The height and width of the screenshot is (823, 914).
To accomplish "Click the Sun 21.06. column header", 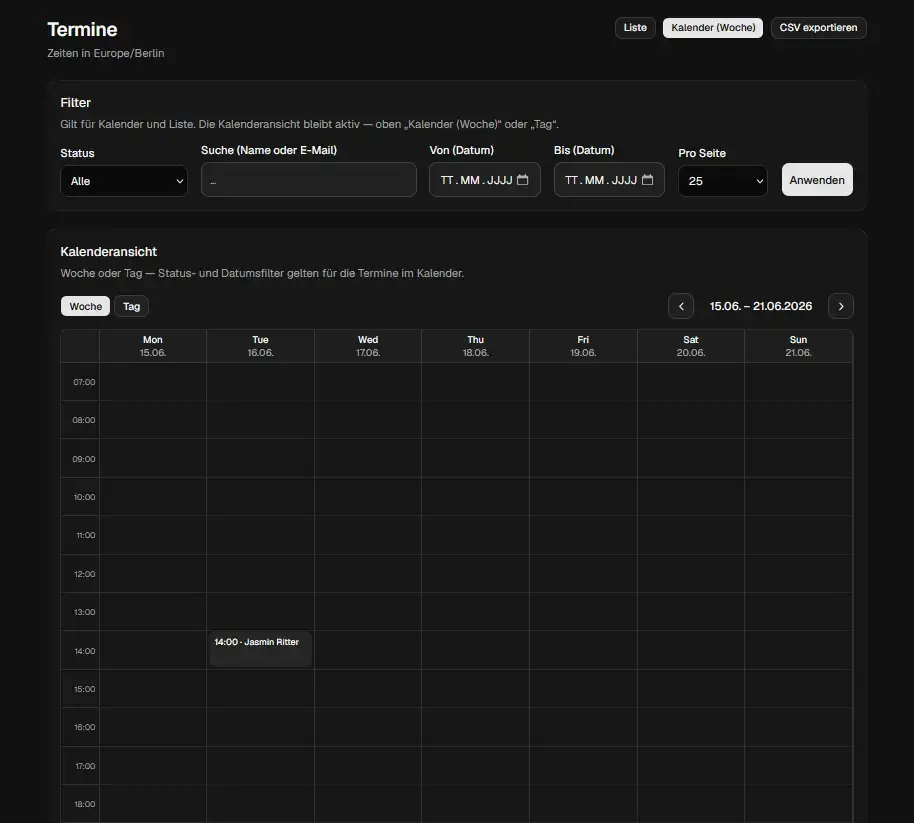I will pos(798,346).
